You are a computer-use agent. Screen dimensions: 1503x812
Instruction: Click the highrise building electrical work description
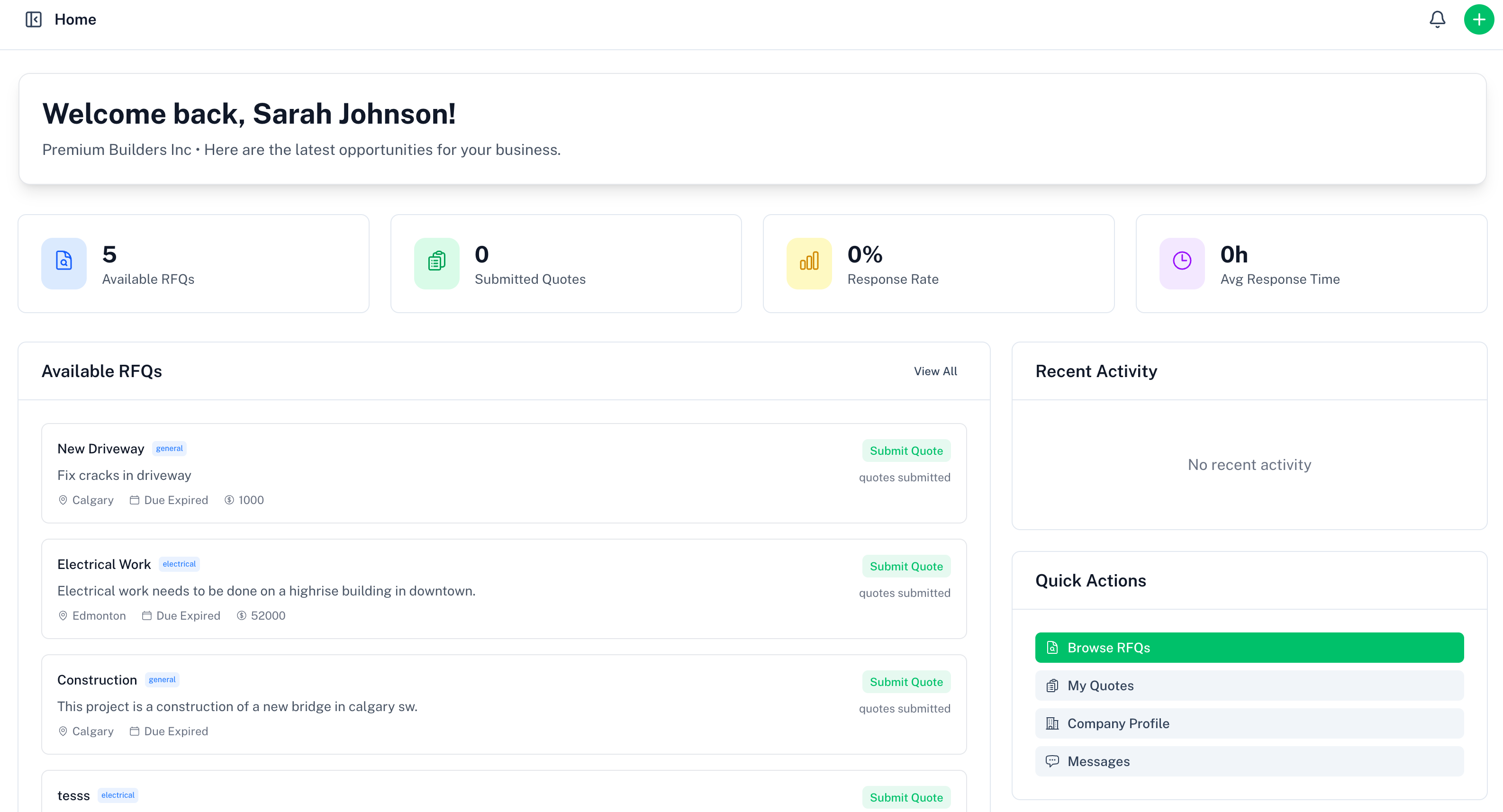[x=266, y=591]
